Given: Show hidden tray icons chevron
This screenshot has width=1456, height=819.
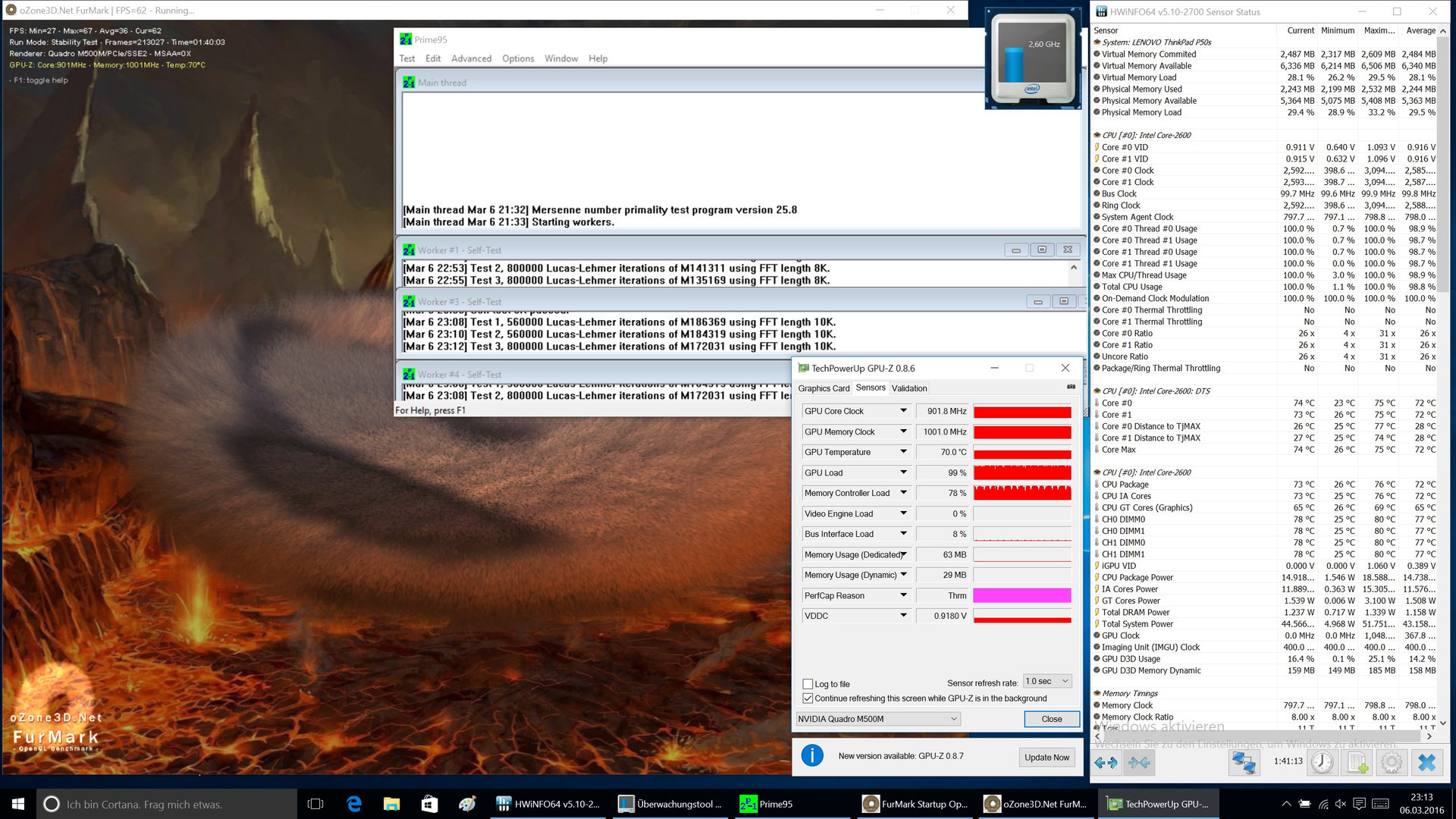Looking at the screenshot, I should (x=1286, y=804).
